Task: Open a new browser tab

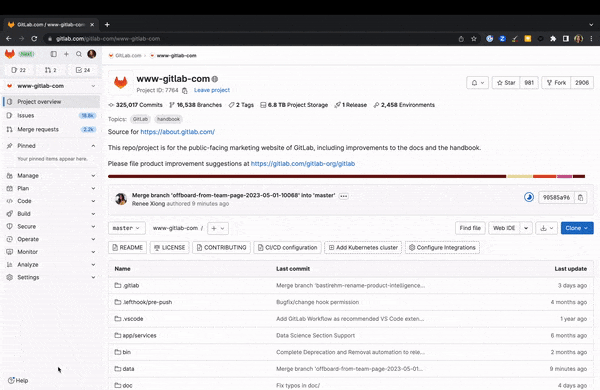Action: click(107, 24)
